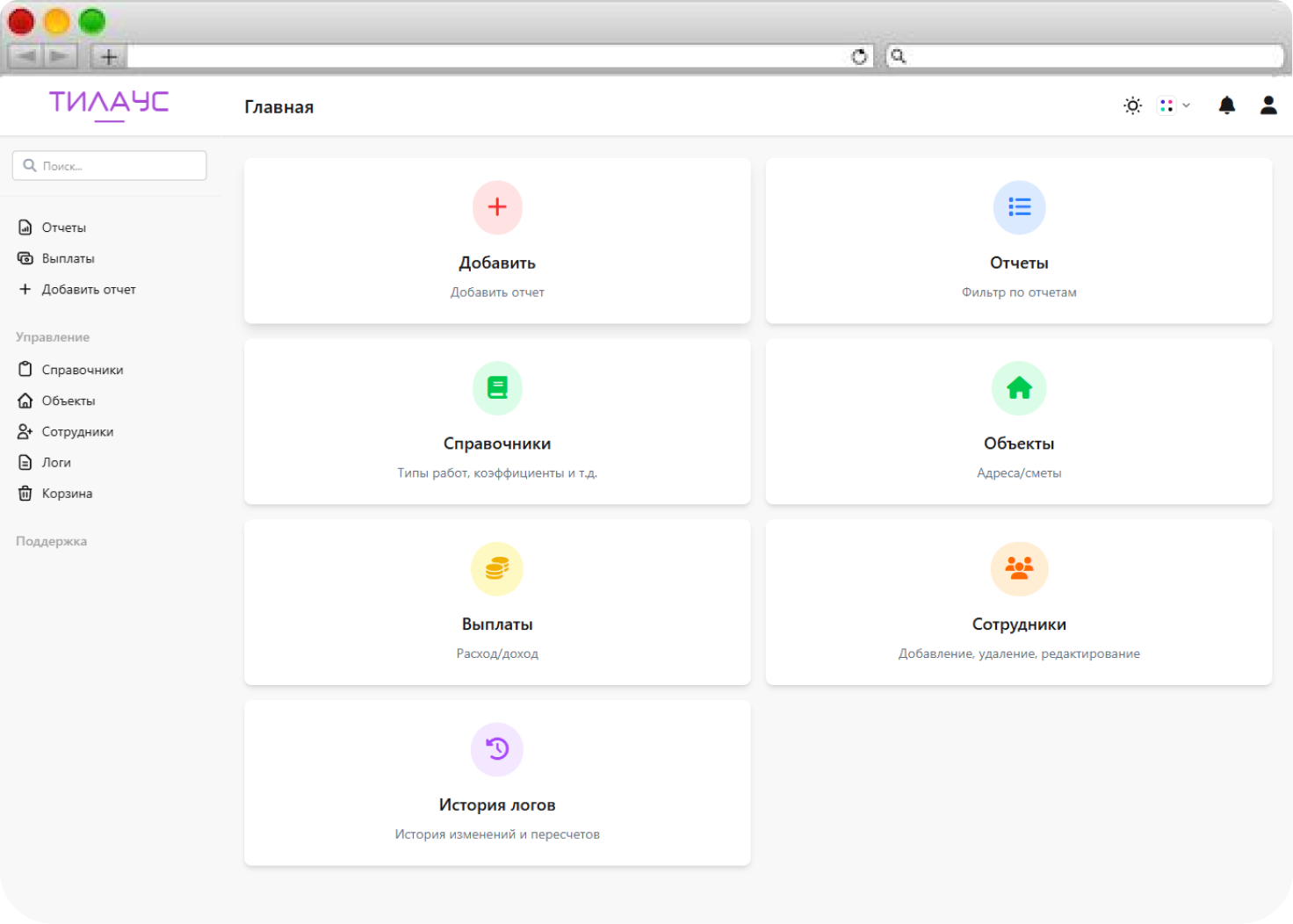Click the Поддержка section label

pos(51,541)
